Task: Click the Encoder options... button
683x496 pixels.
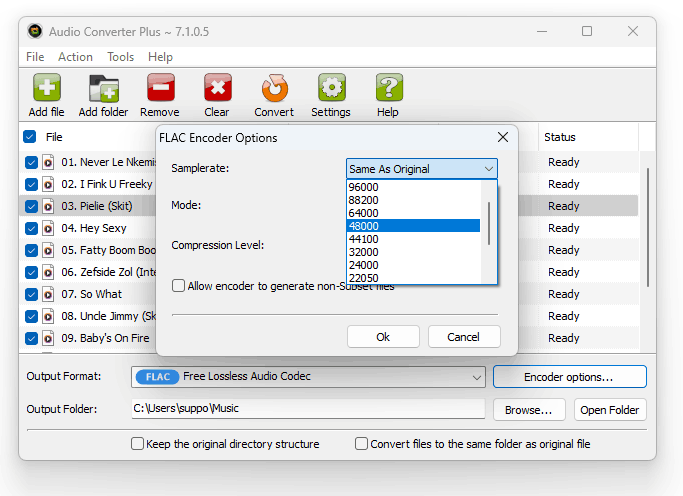Action: tap(569, 377)
